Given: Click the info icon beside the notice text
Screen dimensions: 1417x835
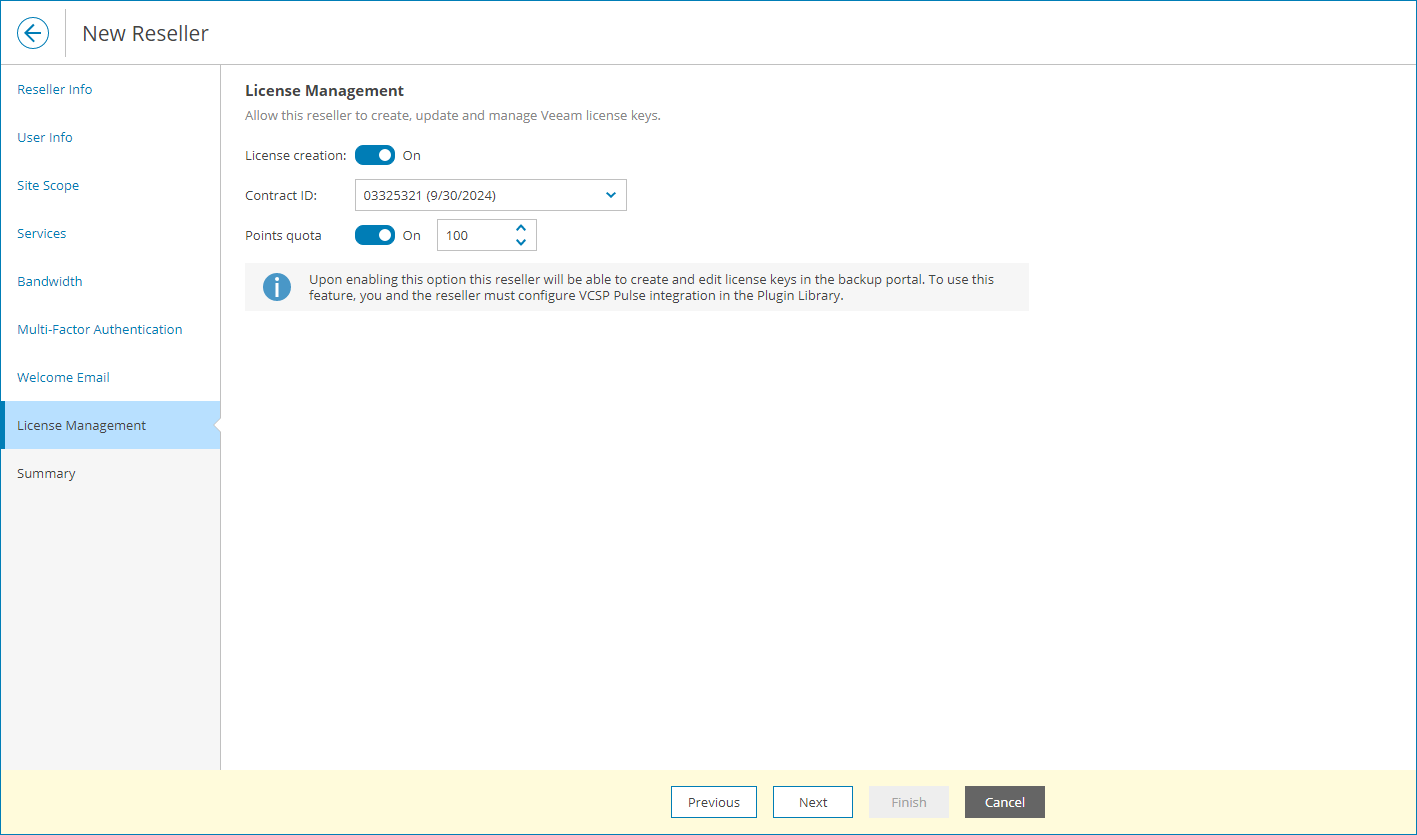Looking at the screenshot, I should [x=277, y=287].
